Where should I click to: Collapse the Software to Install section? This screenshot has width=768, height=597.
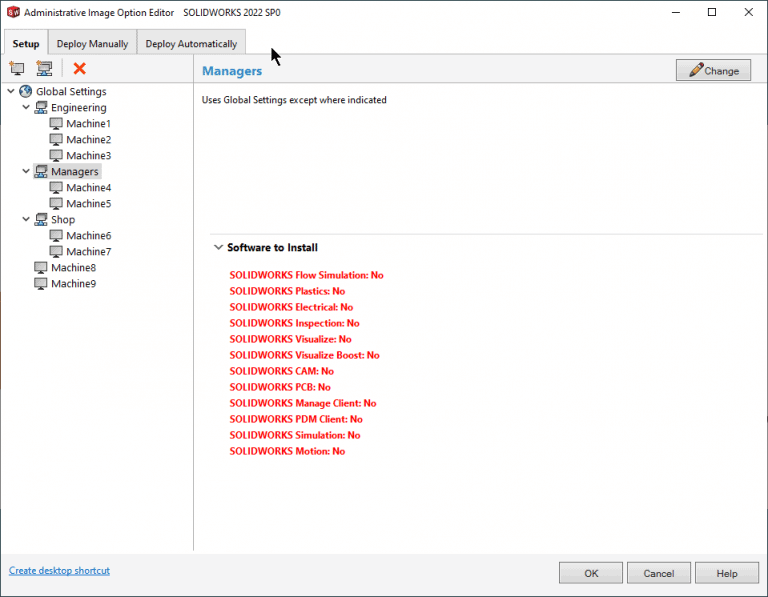[218, 247]
